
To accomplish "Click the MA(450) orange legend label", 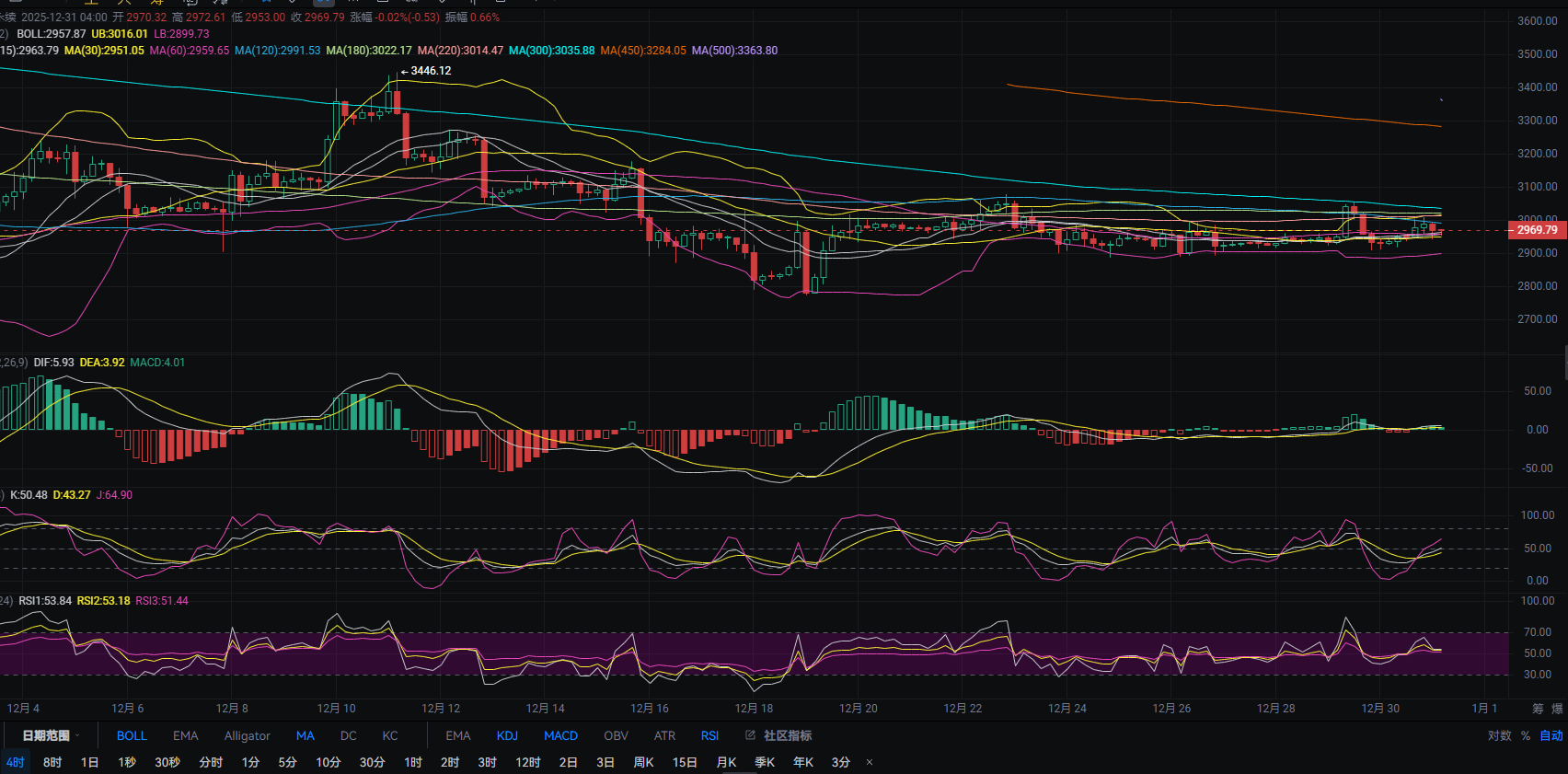I will click(x=642, y=51).
